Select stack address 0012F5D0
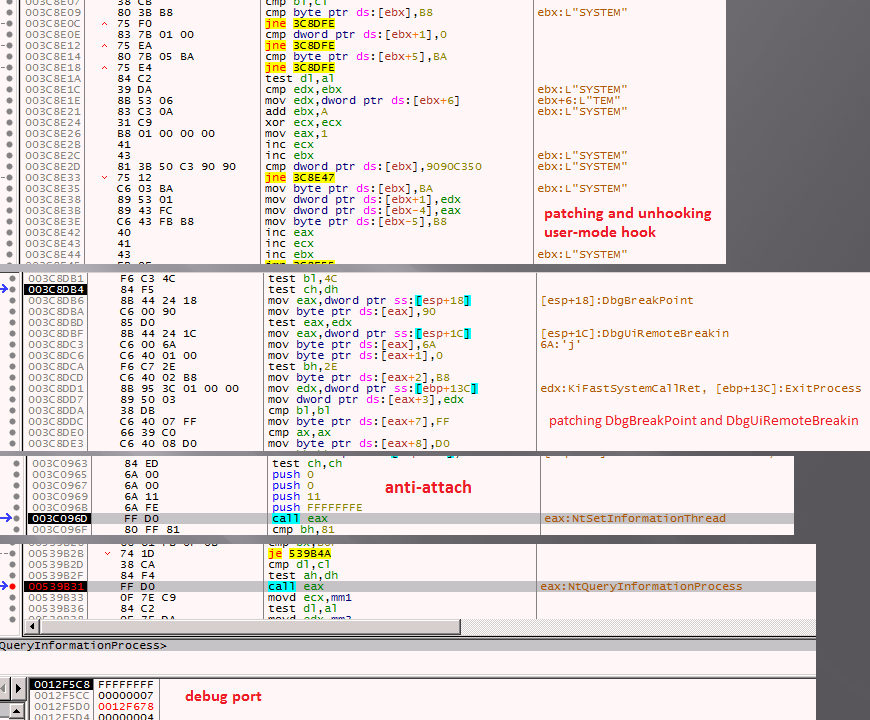Screen dimensions: 870x720 [62, 707]
